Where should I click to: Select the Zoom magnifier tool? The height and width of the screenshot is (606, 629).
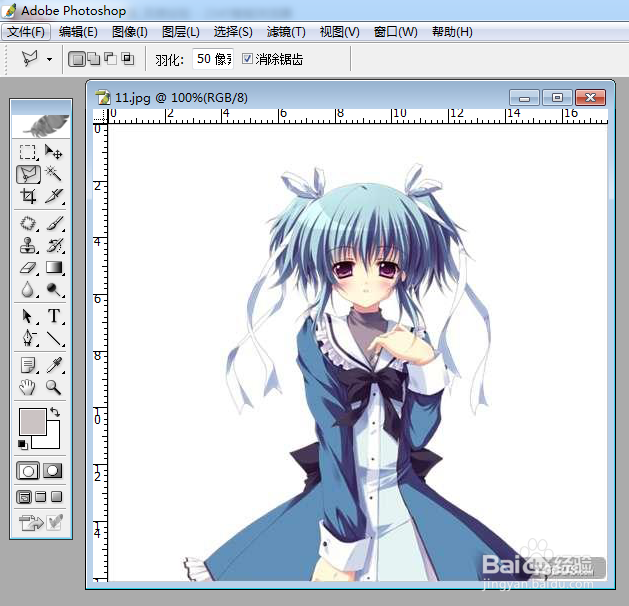tap(54, 387)
